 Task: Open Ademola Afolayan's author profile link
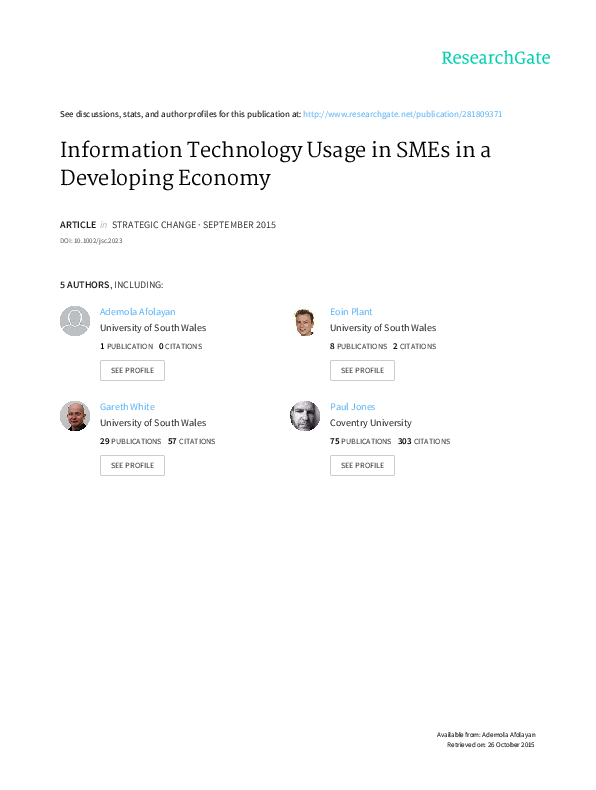[138, 312]
